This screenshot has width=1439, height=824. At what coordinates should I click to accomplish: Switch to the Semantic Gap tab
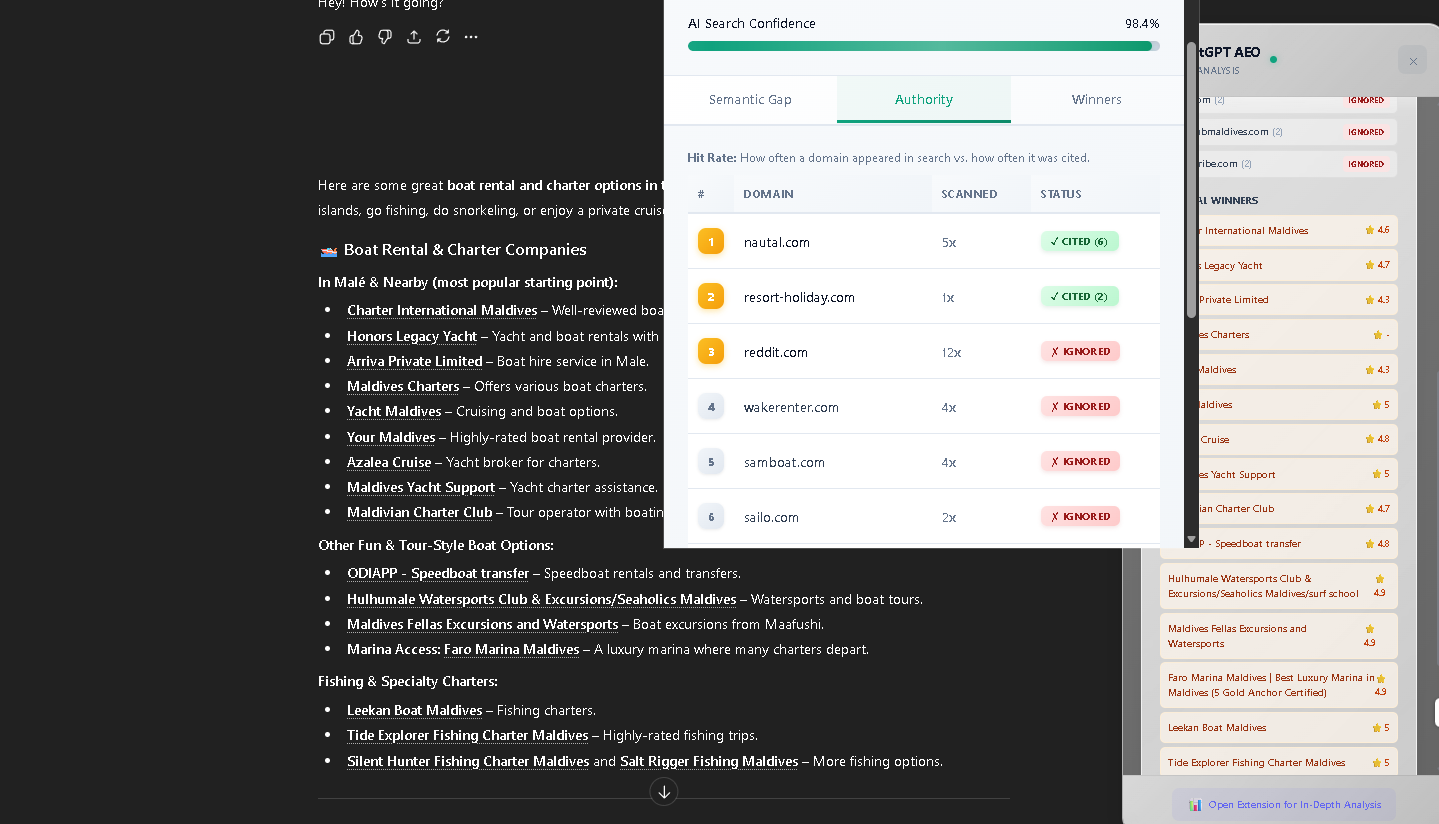pos(750,100)
